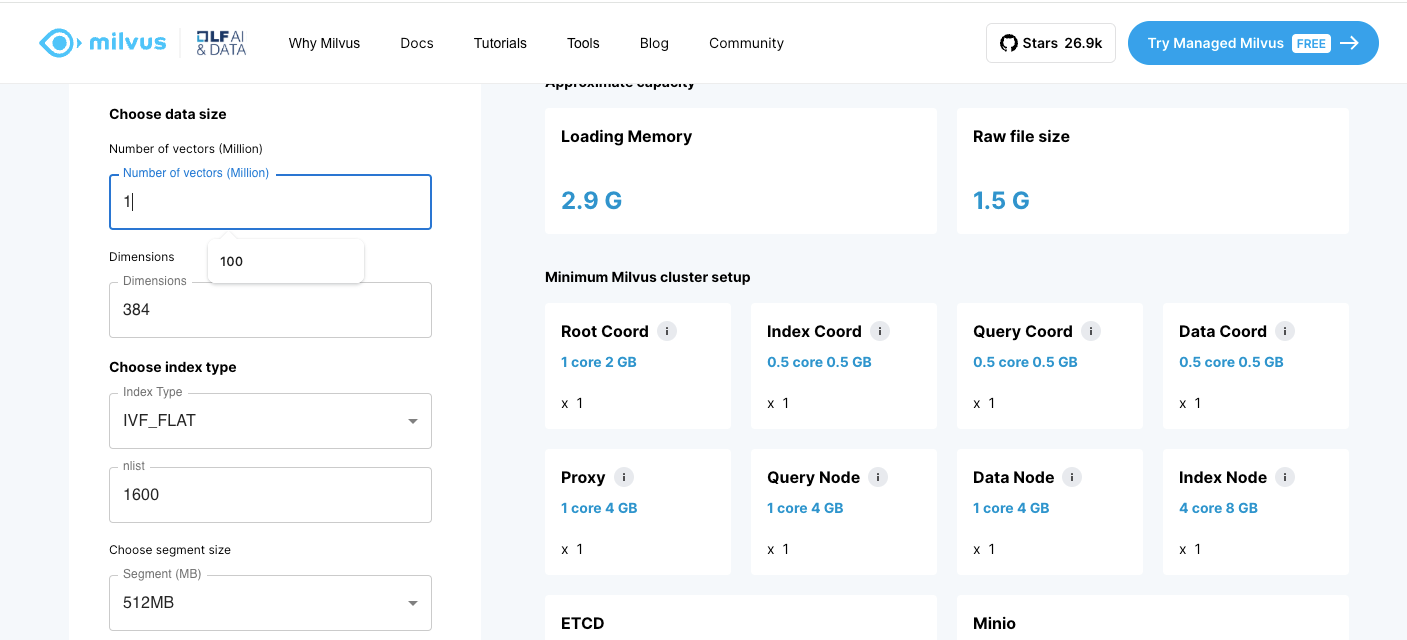Click the ETCD card heading
Viewport: 1407px width, 640px height.
(583, 623)
